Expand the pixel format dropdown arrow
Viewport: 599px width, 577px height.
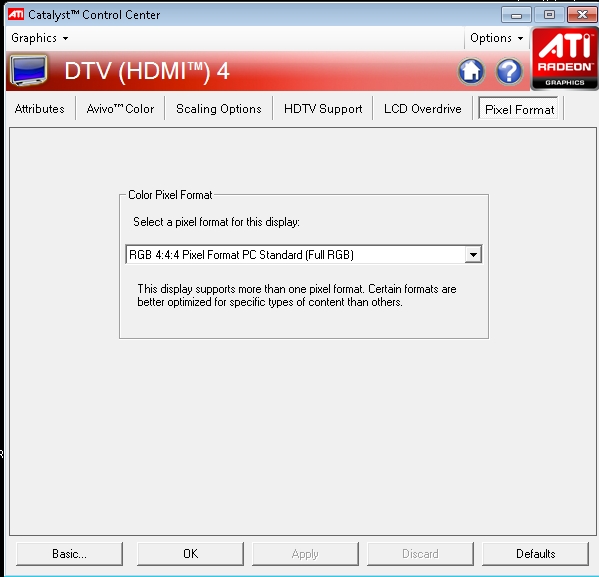[473, 254]
